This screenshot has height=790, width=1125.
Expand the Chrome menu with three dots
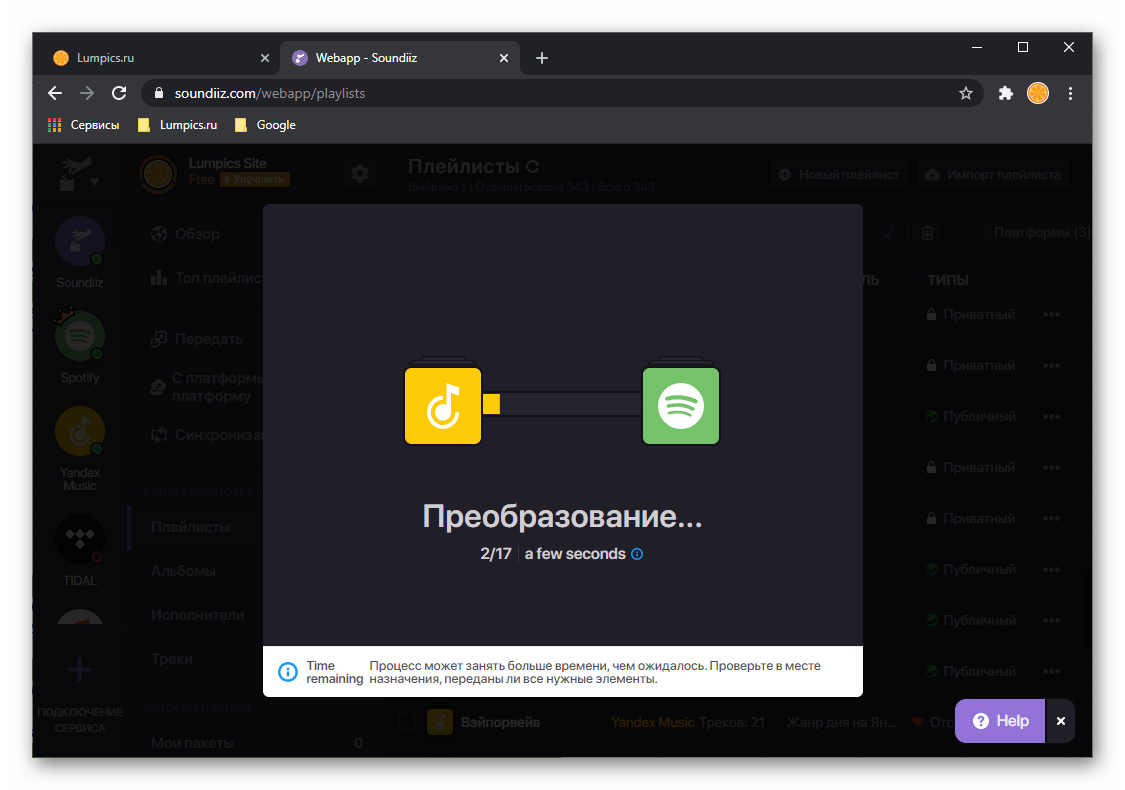coord(1071,93)
